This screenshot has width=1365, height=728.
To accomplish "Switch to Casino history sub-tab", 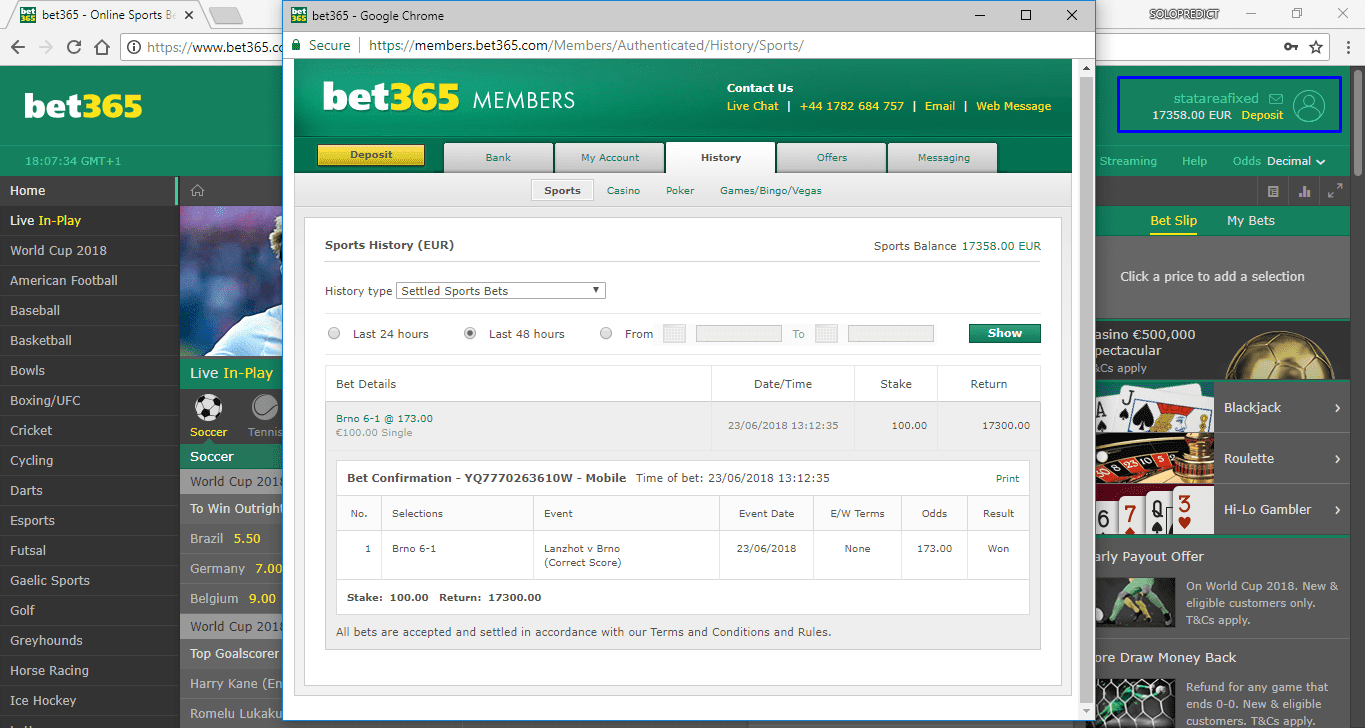I will (x=623, y=190).
